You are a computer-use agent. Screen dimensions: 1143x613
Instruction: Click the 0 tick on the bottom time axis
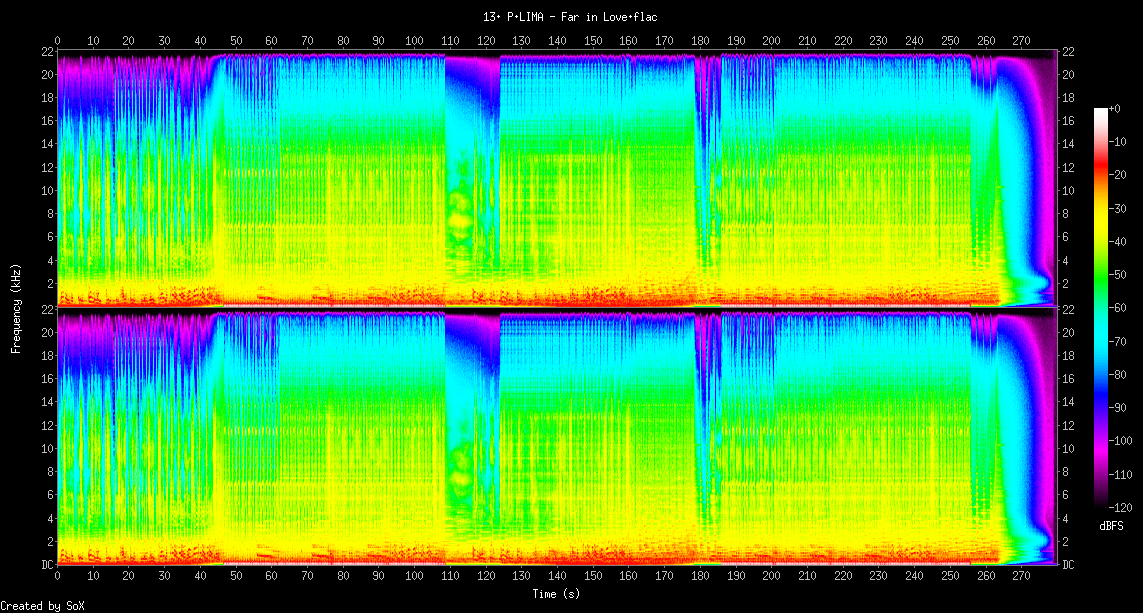click(x=58, y=577)
